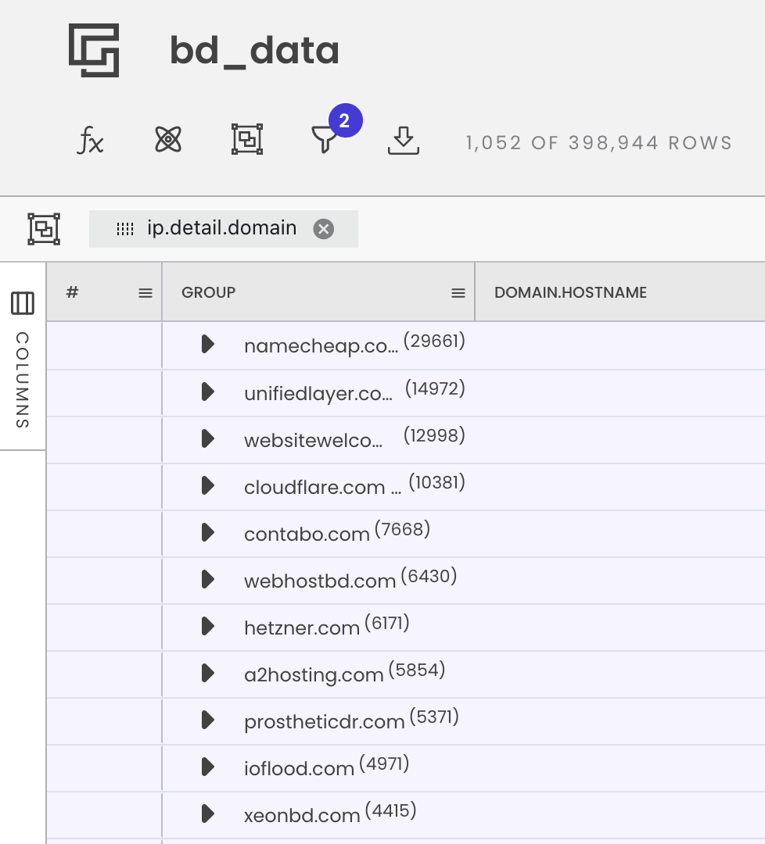
Task: Click the (6171) count for hetzner
Action: [387, 622]
